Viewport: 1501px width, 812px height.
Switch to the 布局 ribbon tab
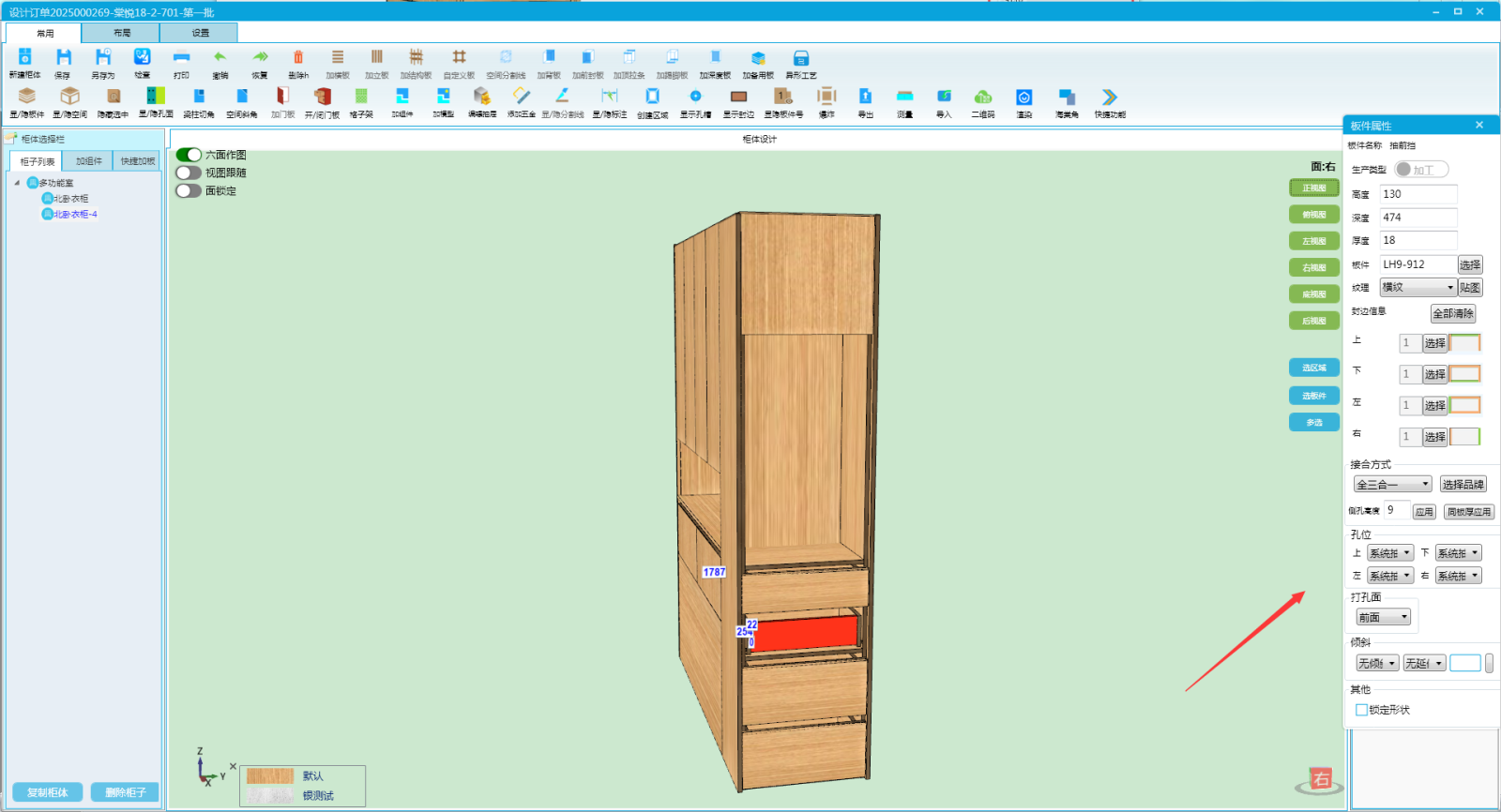[122, 33]
